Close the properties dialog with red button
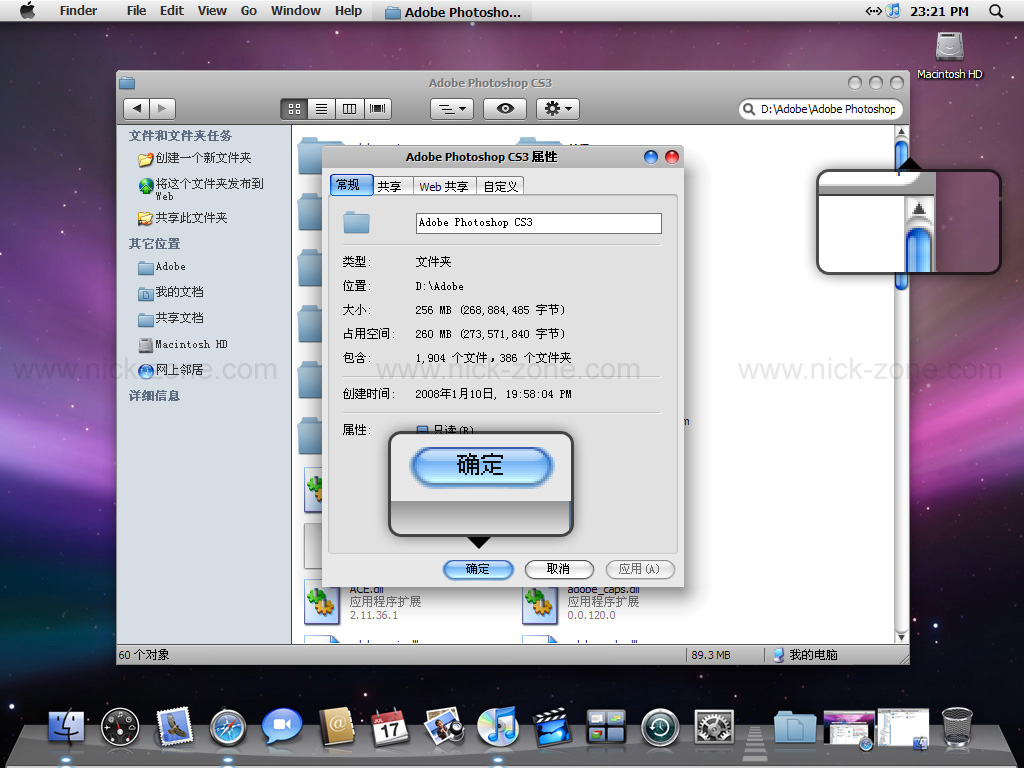The height and width of the screenshot is (768, 1024). coord(672,157)
